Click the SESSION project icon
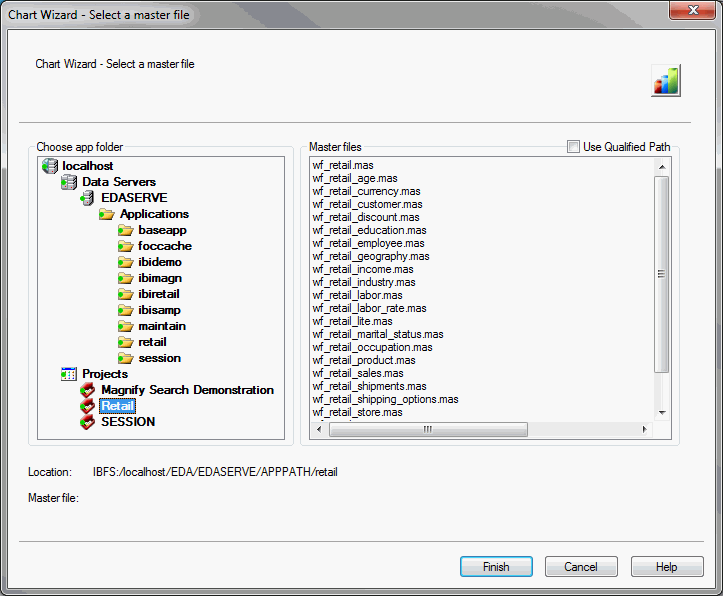The height and width of the screenshot is (596, 723). [87, 422]
